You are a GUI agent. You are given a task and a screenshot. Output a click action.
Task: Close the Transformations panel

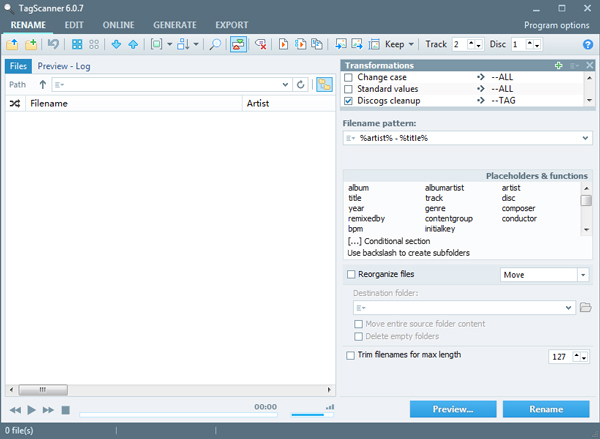click(x=590, y=65)
